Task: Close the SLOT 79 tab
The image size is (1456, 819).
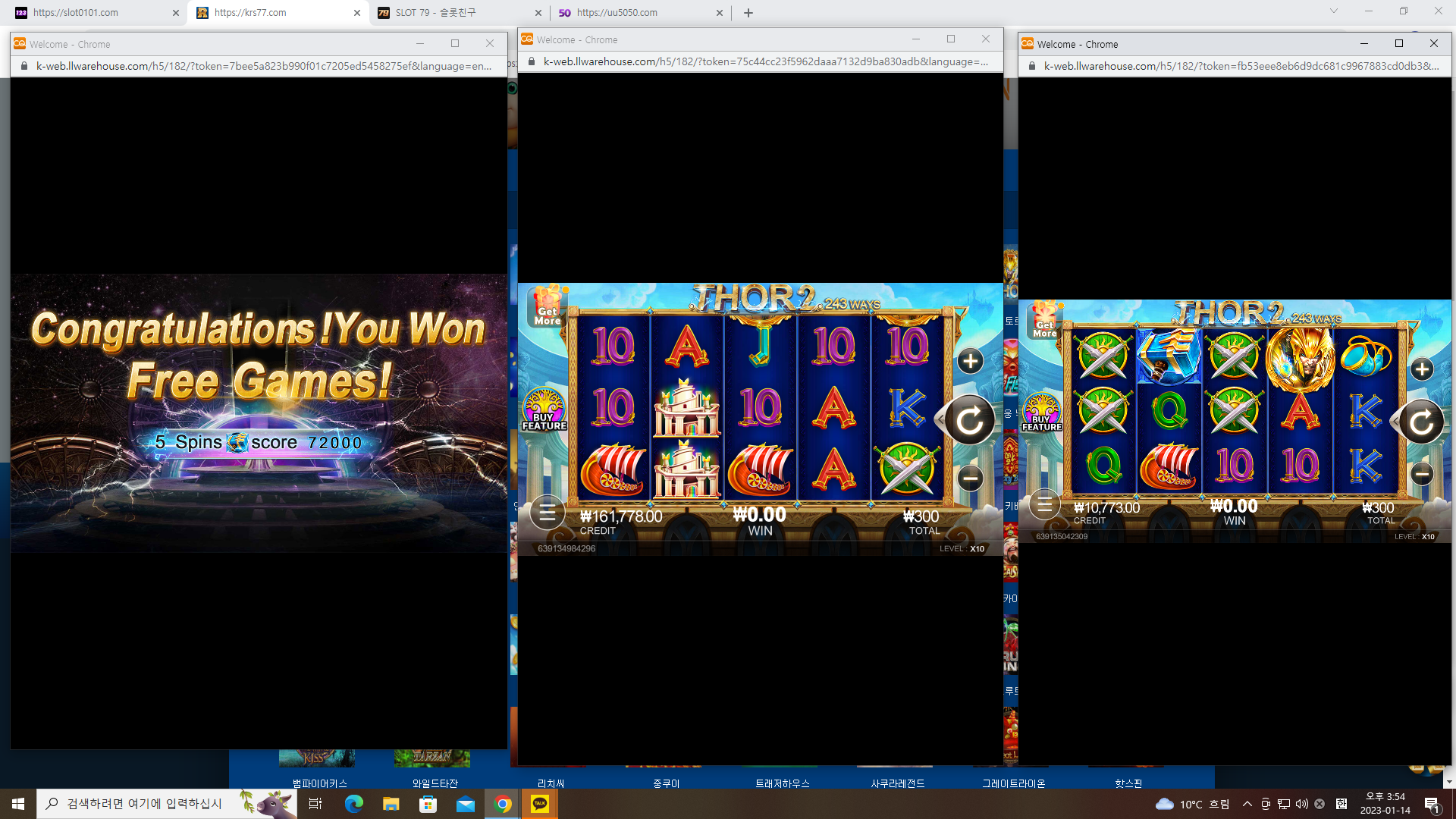Action: pos(538,13)
